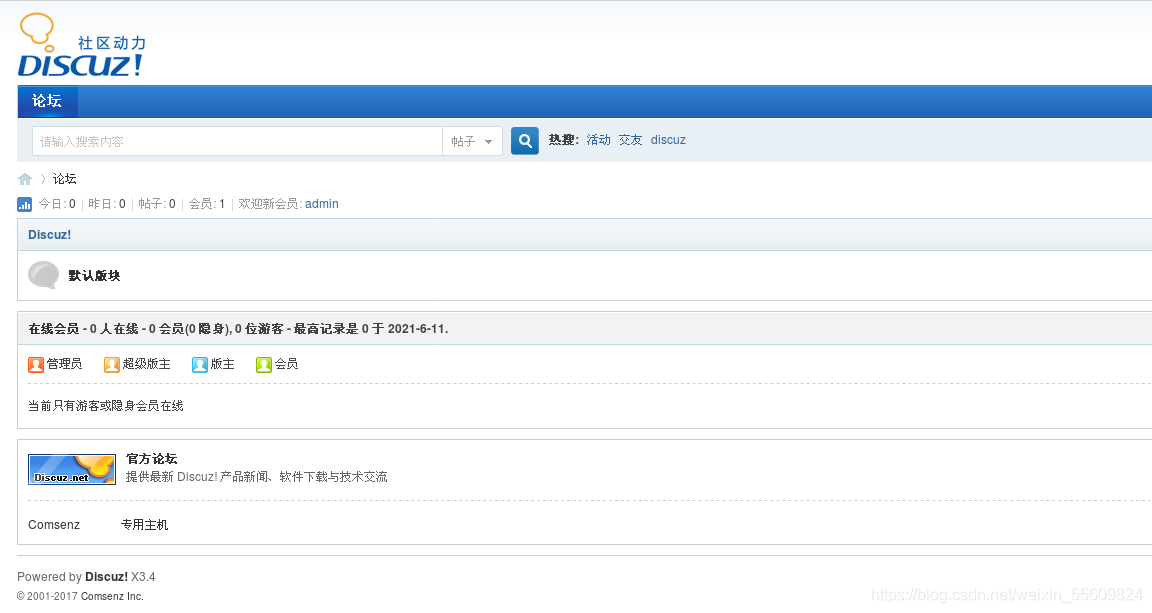1152x613 pixels.
Task: Open the Discuz! category header link
Action: pyautogui.click(x=49, y=234)
